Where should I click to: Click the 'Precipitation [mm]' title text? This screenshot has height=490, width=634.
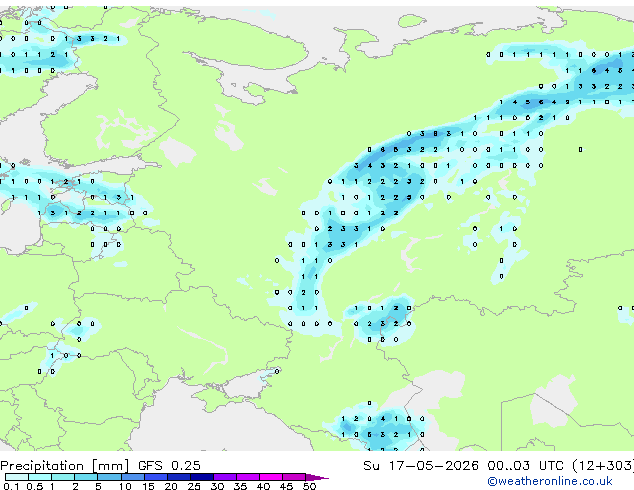(65, 466)
